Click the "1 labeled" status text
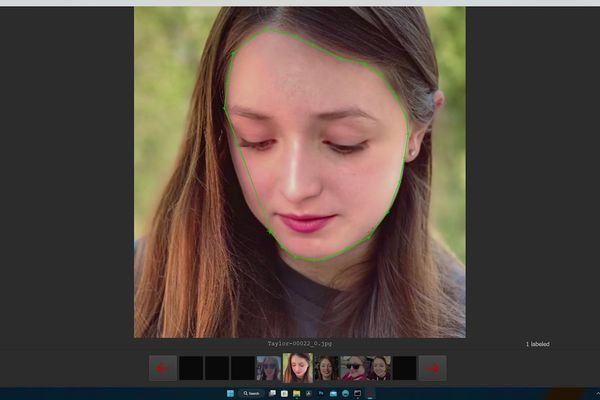The width and height of the screenshot is (600, 400). pyautogui.click(x=537, y=344)
